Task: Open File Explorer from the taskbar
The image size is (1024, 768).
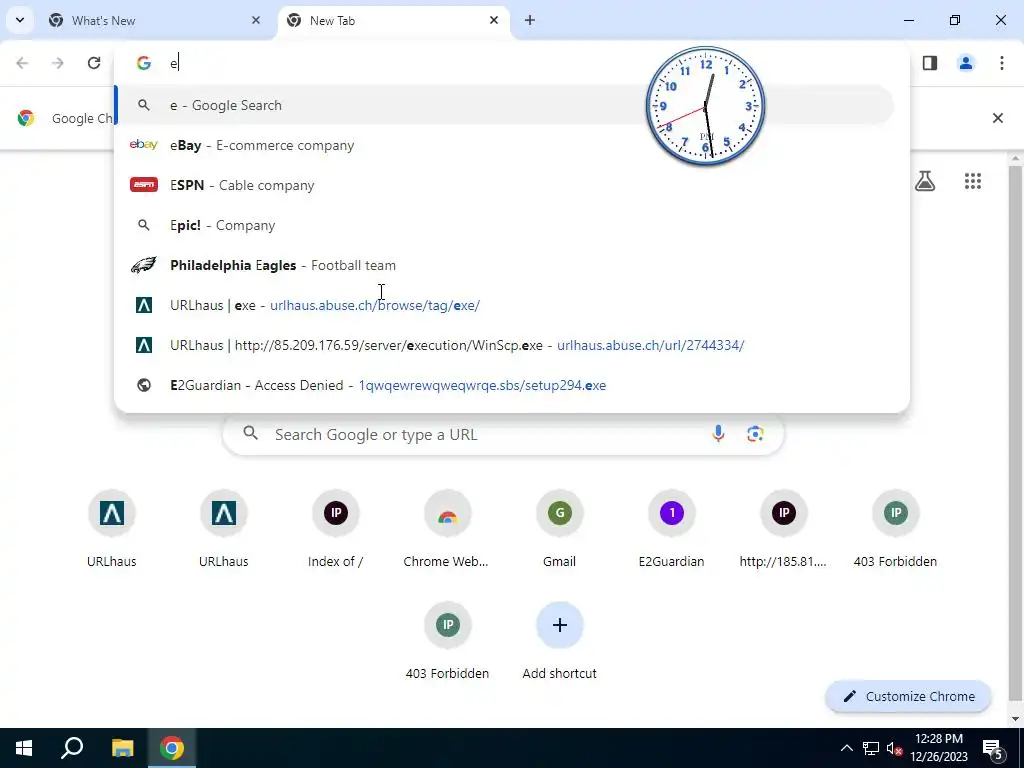Action: point(122,748)
